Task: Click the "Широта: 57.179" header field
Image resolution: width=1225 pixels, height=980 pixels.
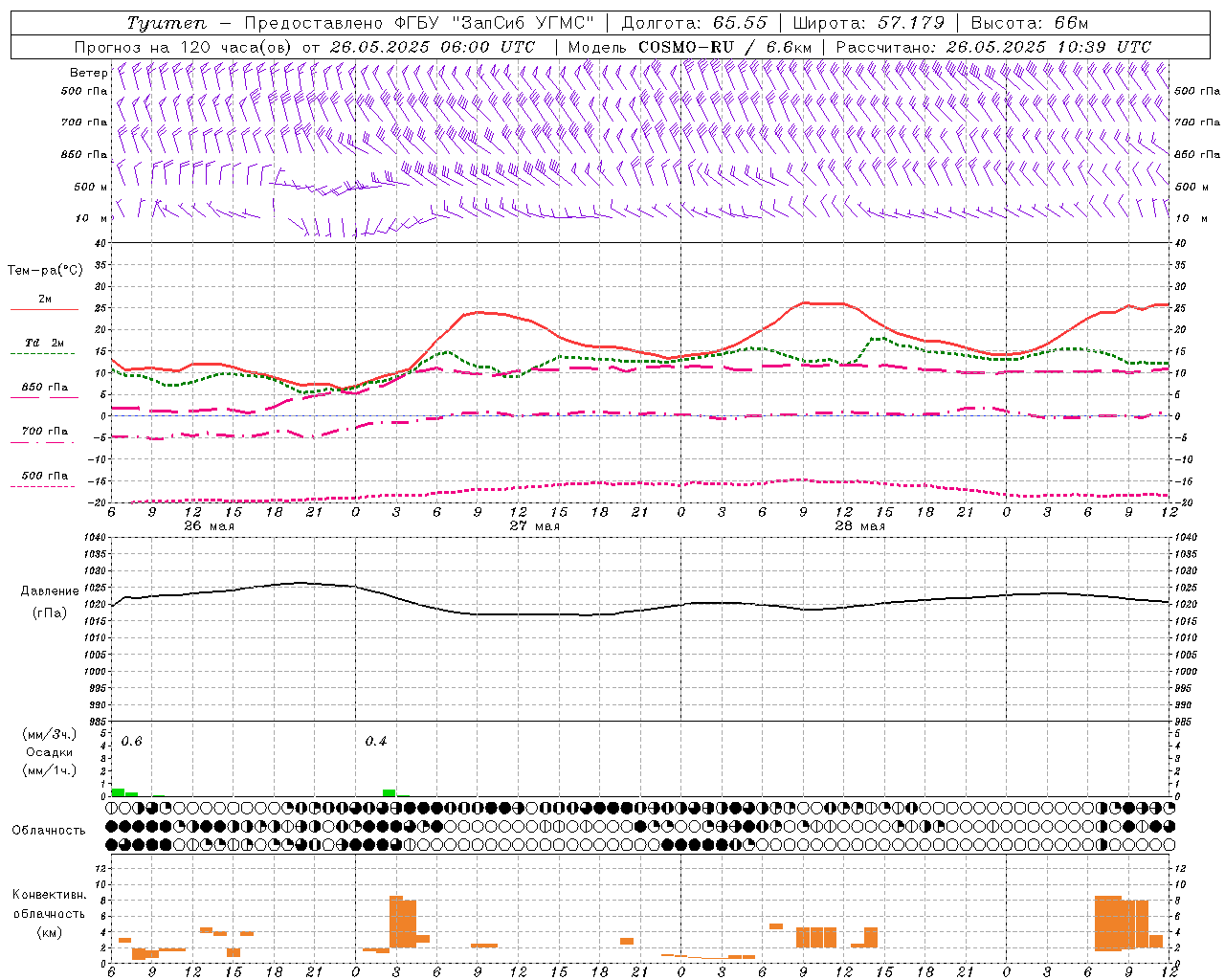Action: [x=869, y=23]
